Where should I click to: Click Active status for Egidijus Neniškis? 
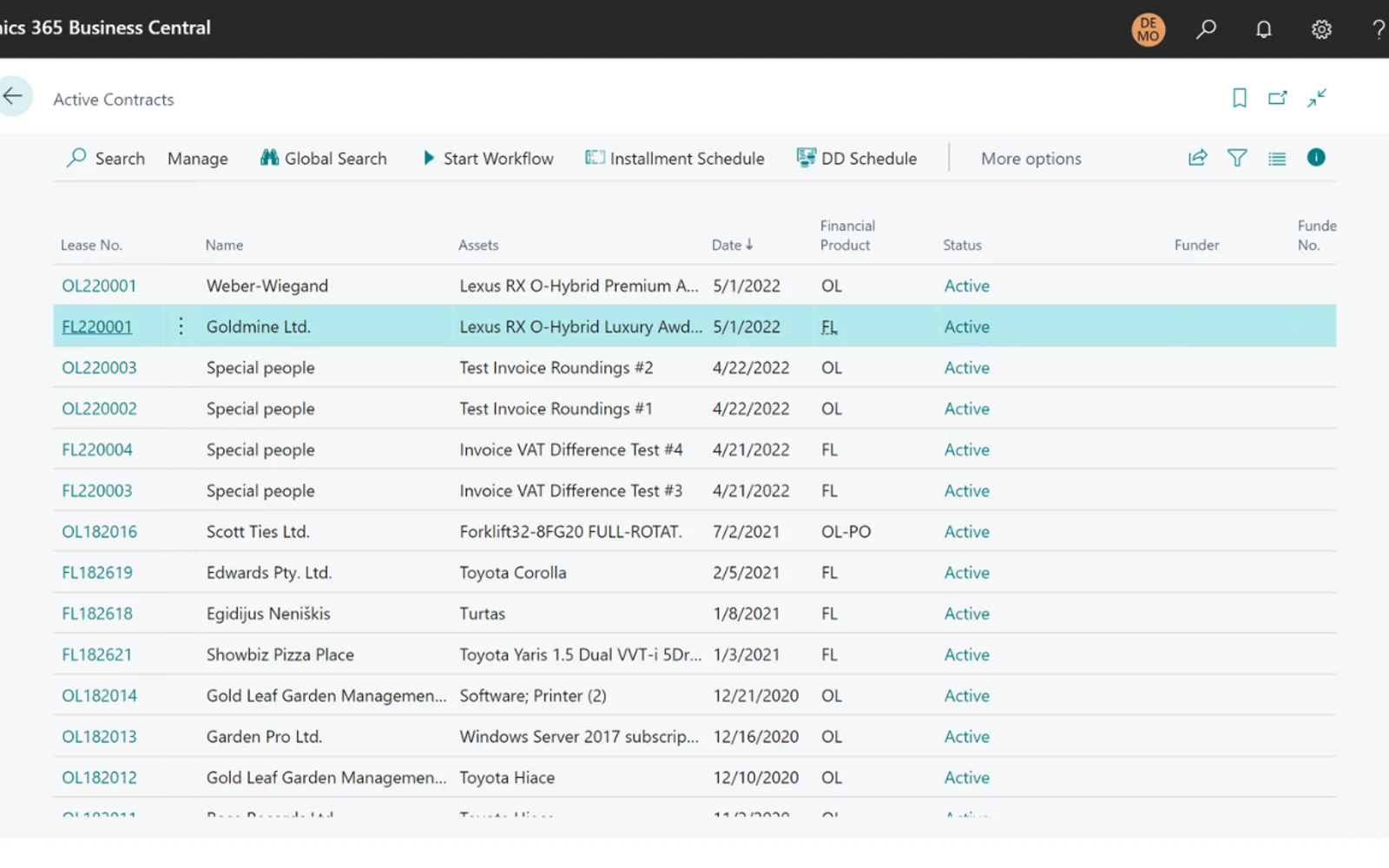click(966, 613)
